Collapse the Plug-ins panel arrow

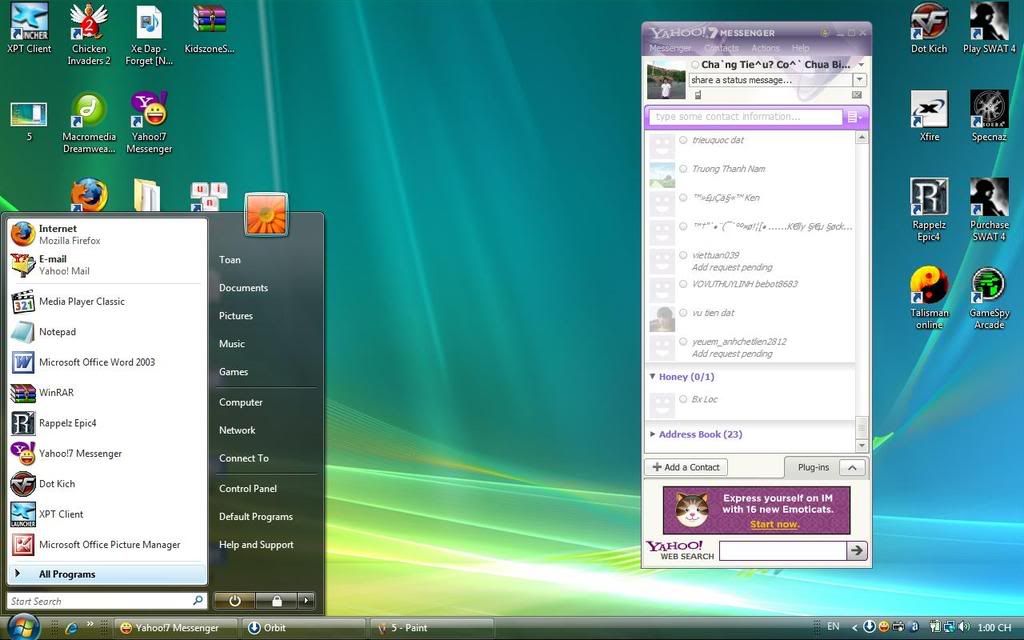tap(852, 468)
